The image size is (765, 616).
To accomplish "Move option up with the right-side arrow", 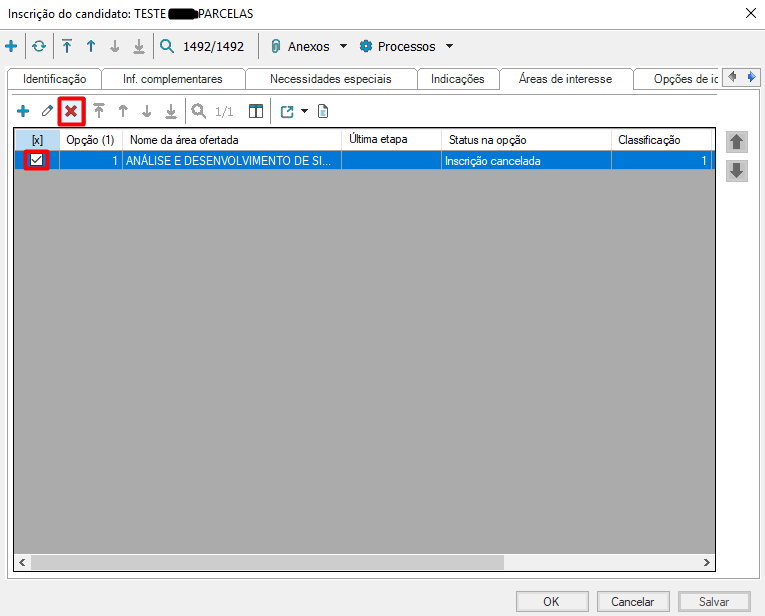I will 736,142.
